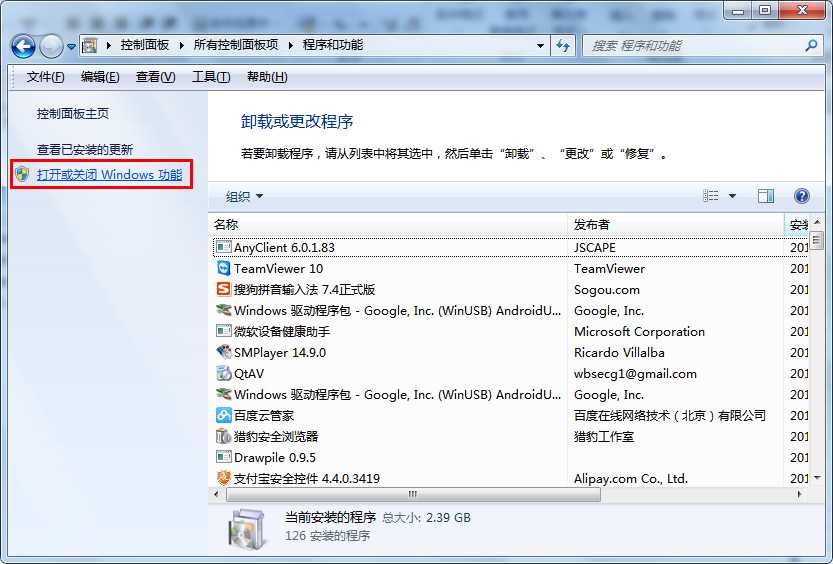Click publisher Ricardo Villalba cell
This screenshot has width=833, height=564.
tap(619, 353)
